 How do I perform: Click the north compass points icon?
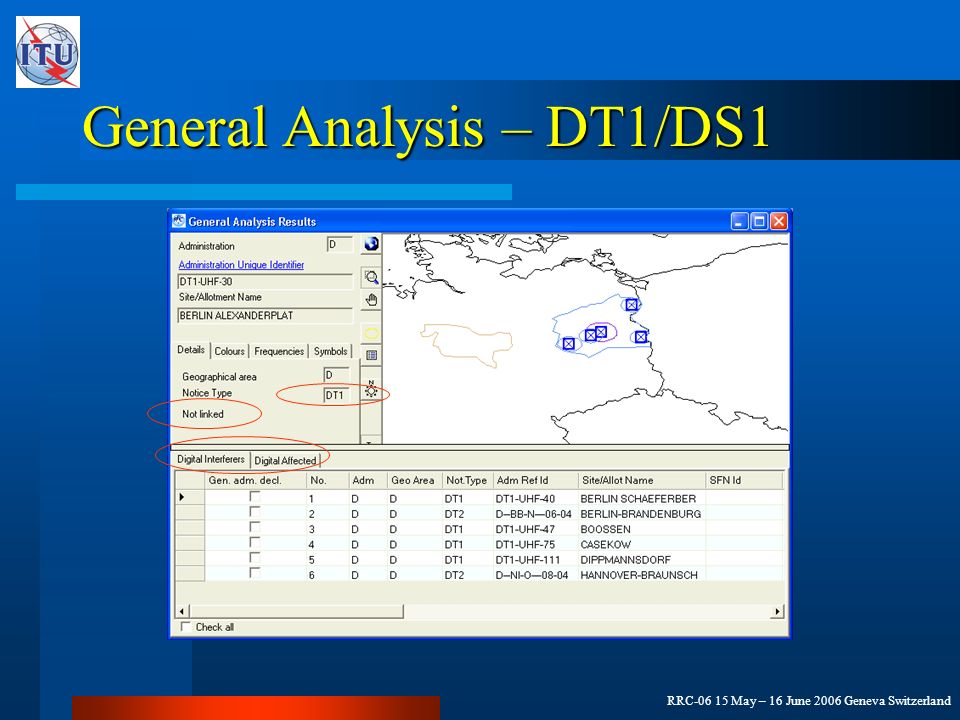[371, 389]
